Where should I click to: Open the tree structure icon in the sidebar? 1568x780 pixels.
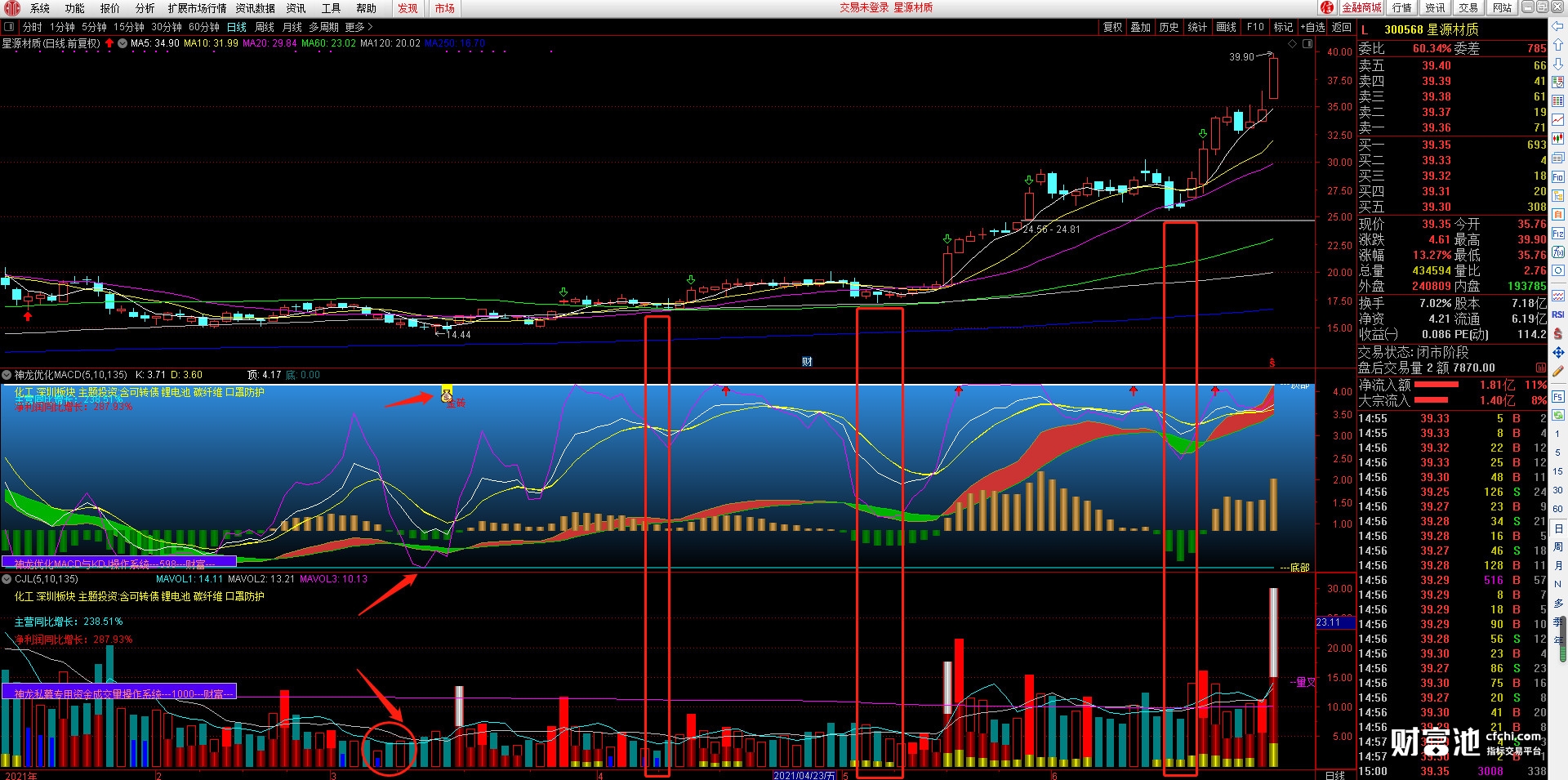pyautogui.click(x=1558, y=195)
